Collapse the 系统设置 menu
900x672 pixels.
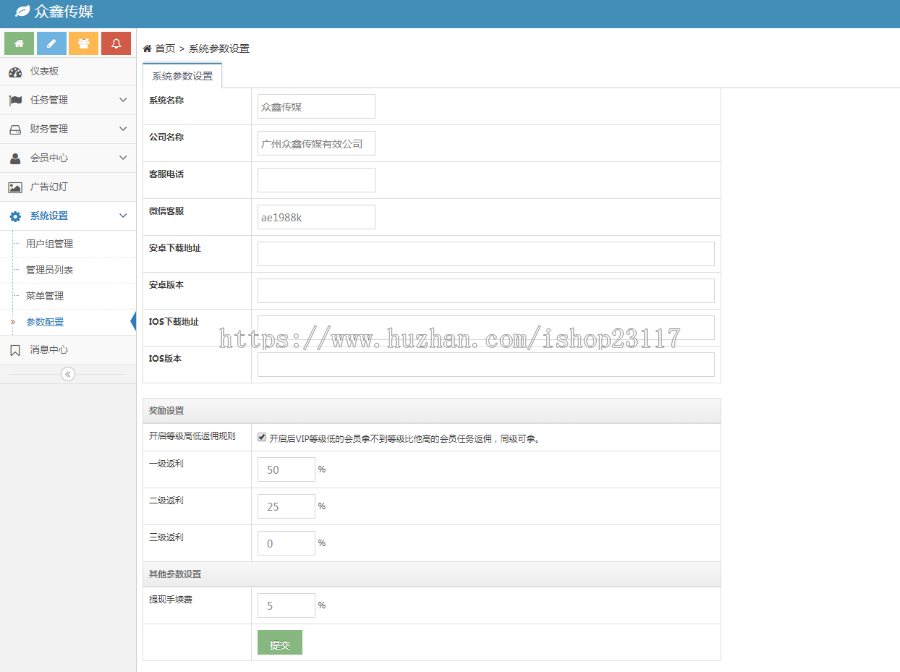pos(67,215)
